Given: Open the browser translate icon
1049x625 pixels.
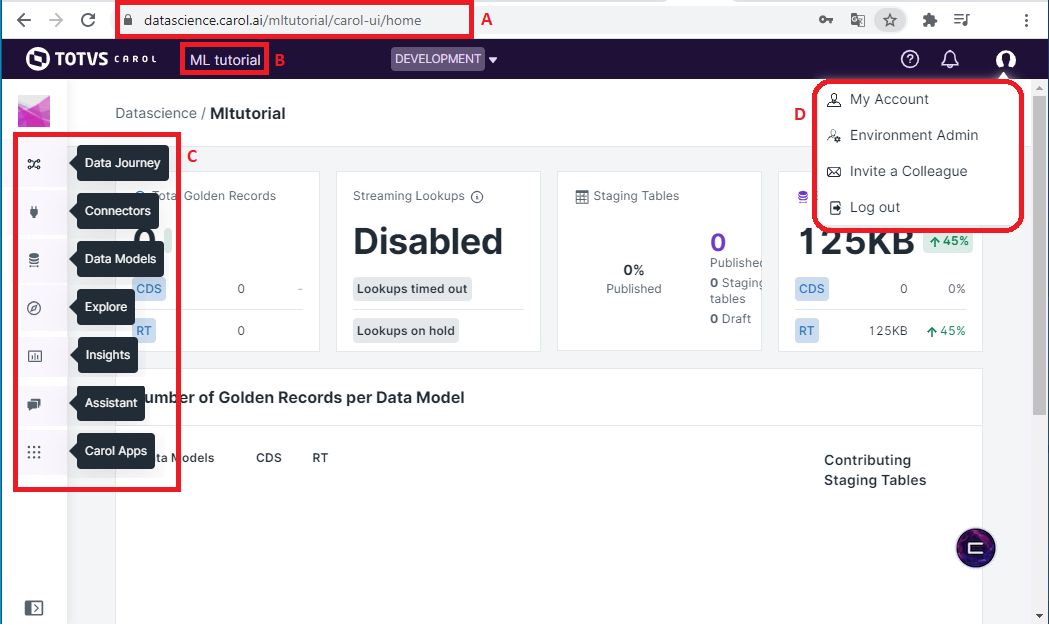Looking at the screenshot, I should pyautogui.click(x=858, y=20).
